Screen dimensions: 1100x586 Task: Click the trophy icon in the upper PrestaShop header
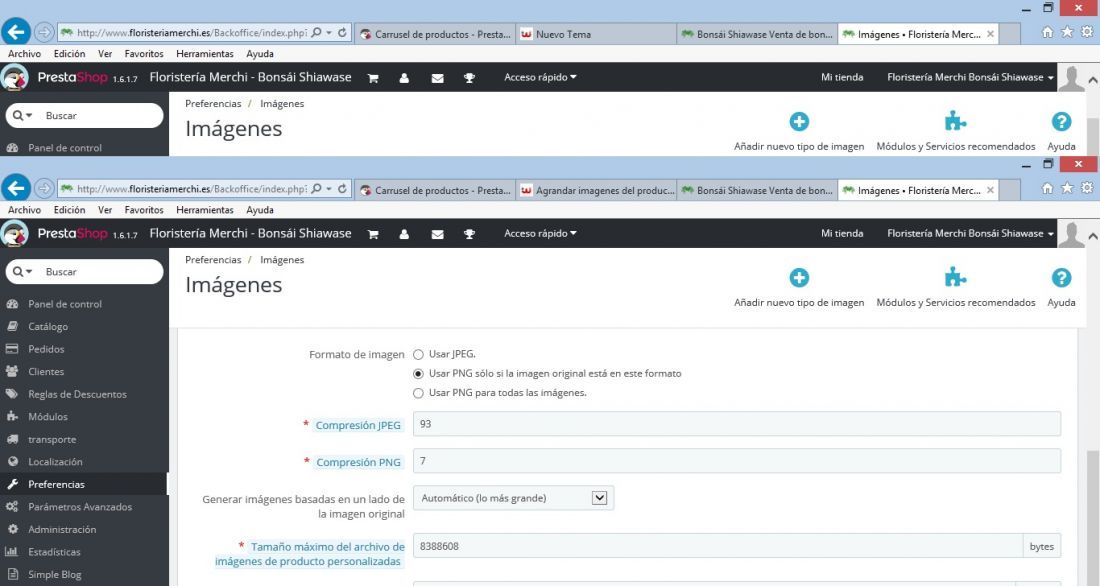coord(469,79)
